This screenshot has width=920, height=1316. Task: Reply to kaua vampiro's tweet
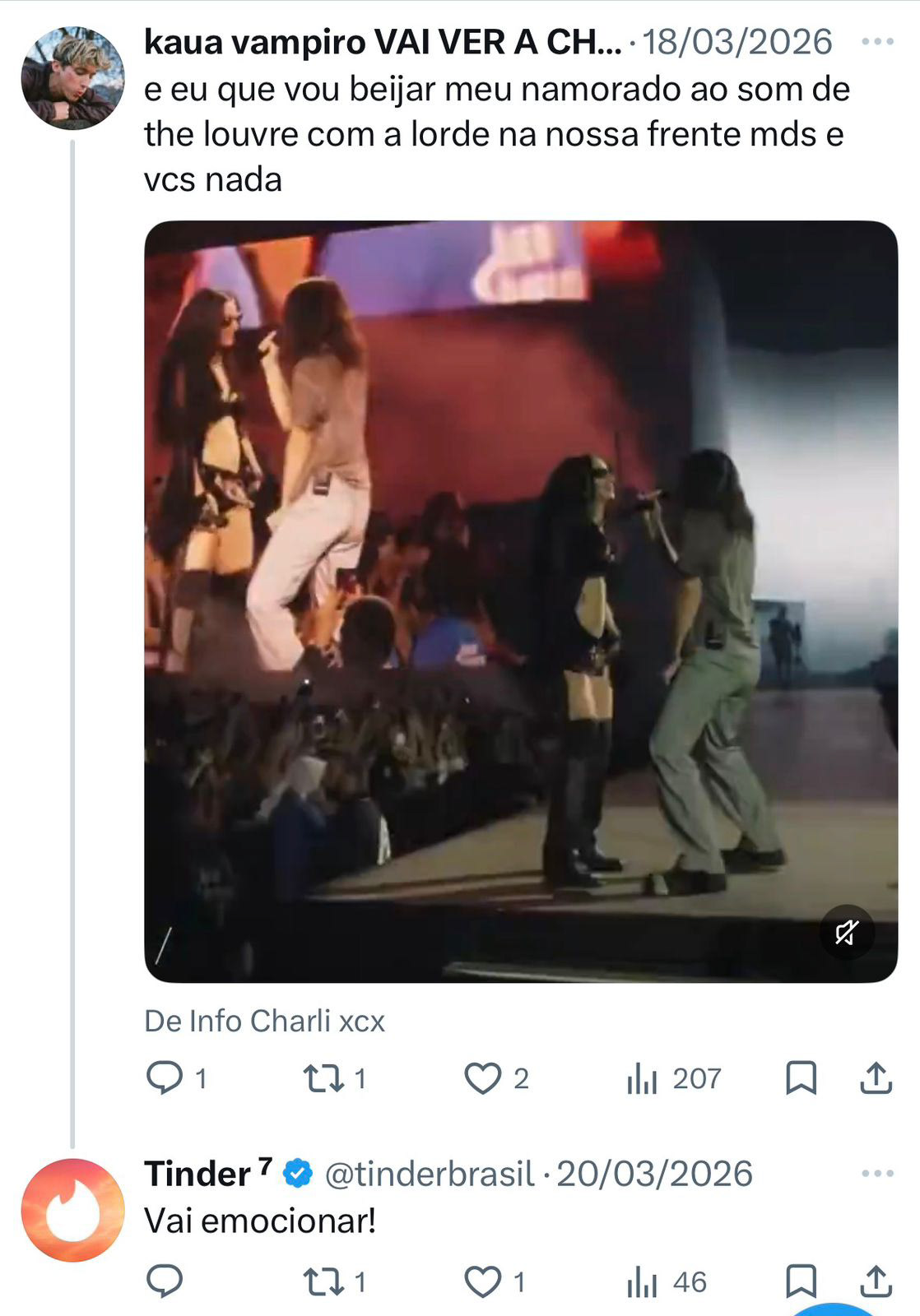click(x=165, y=1077)
